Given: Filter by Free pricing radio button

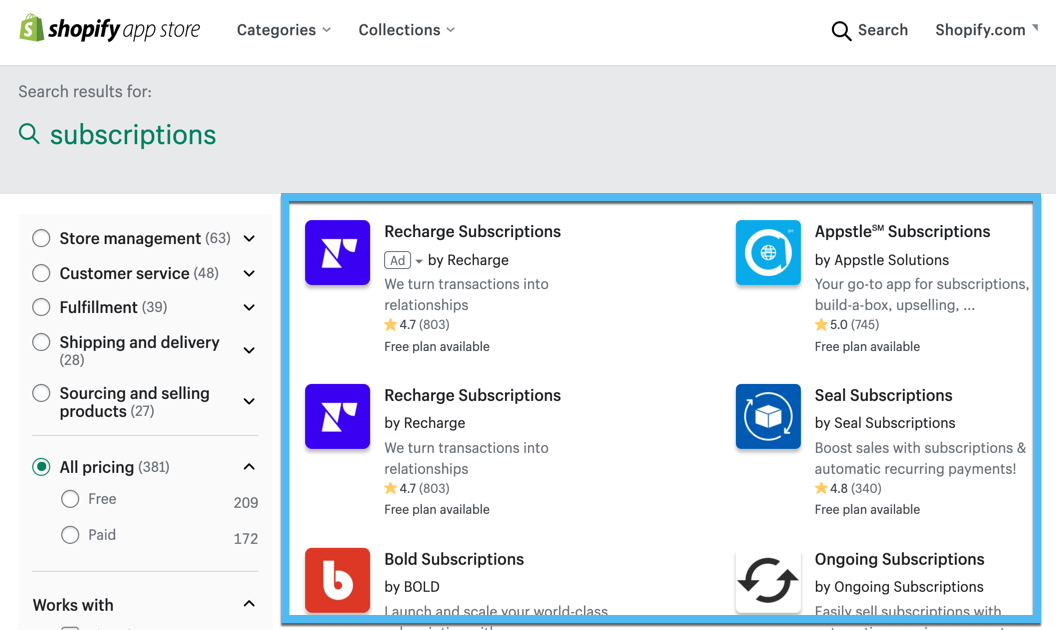Looking at the screenshot, I should (x=70, y=499).
